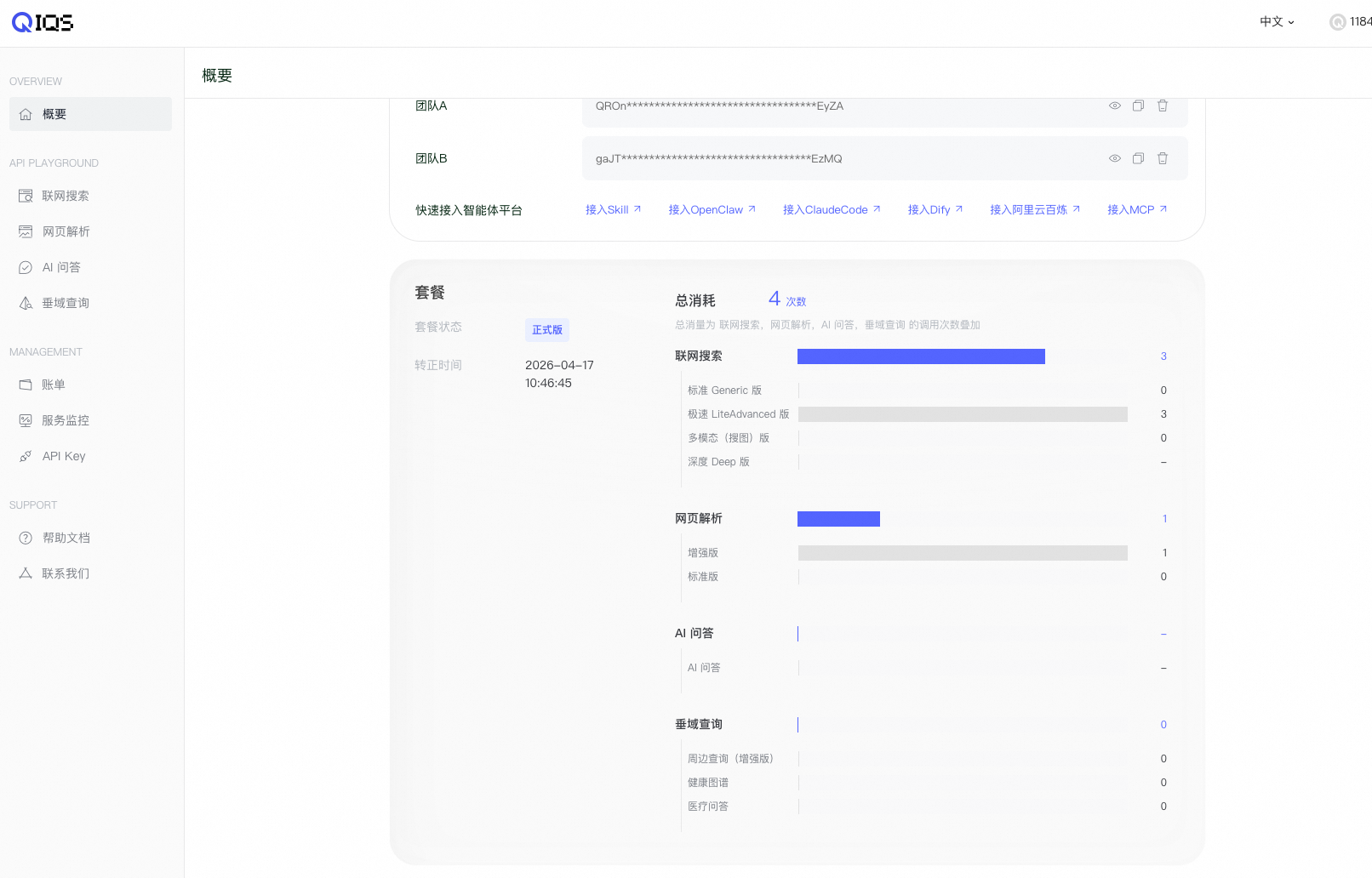Click the 医疗问答 row label
The width and height of the screenshot is (1372, 878).
[x=708, y=807]
